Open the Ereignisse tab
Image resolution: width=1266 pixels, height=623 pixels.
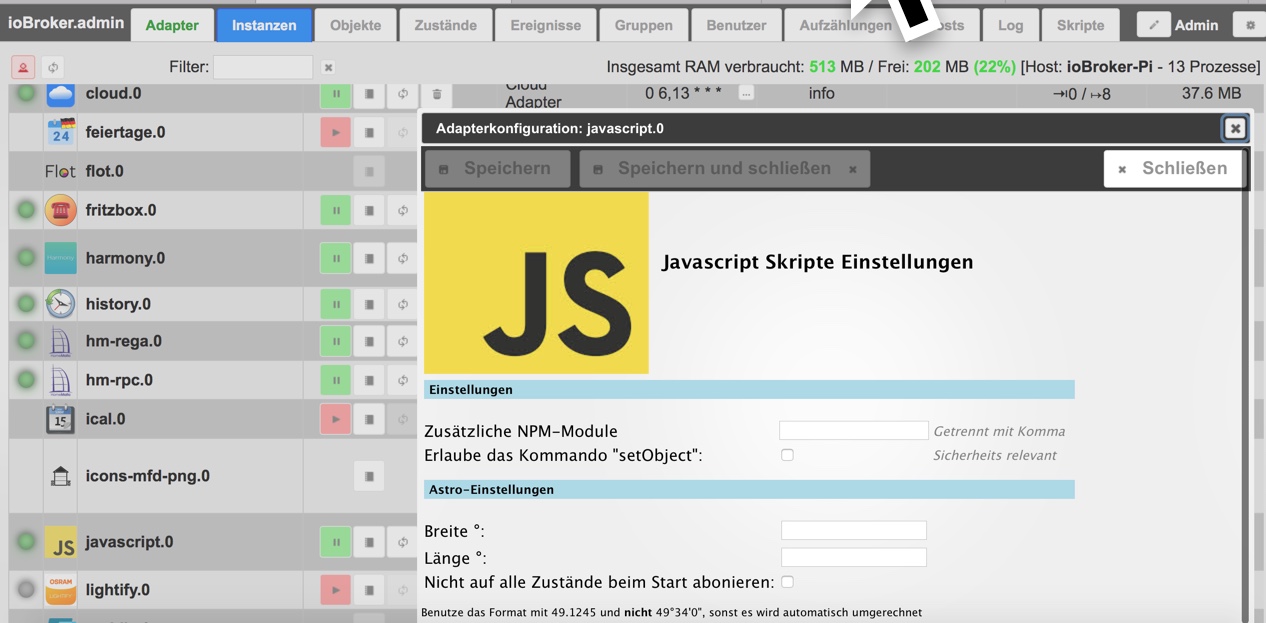[x=545, y=25]
